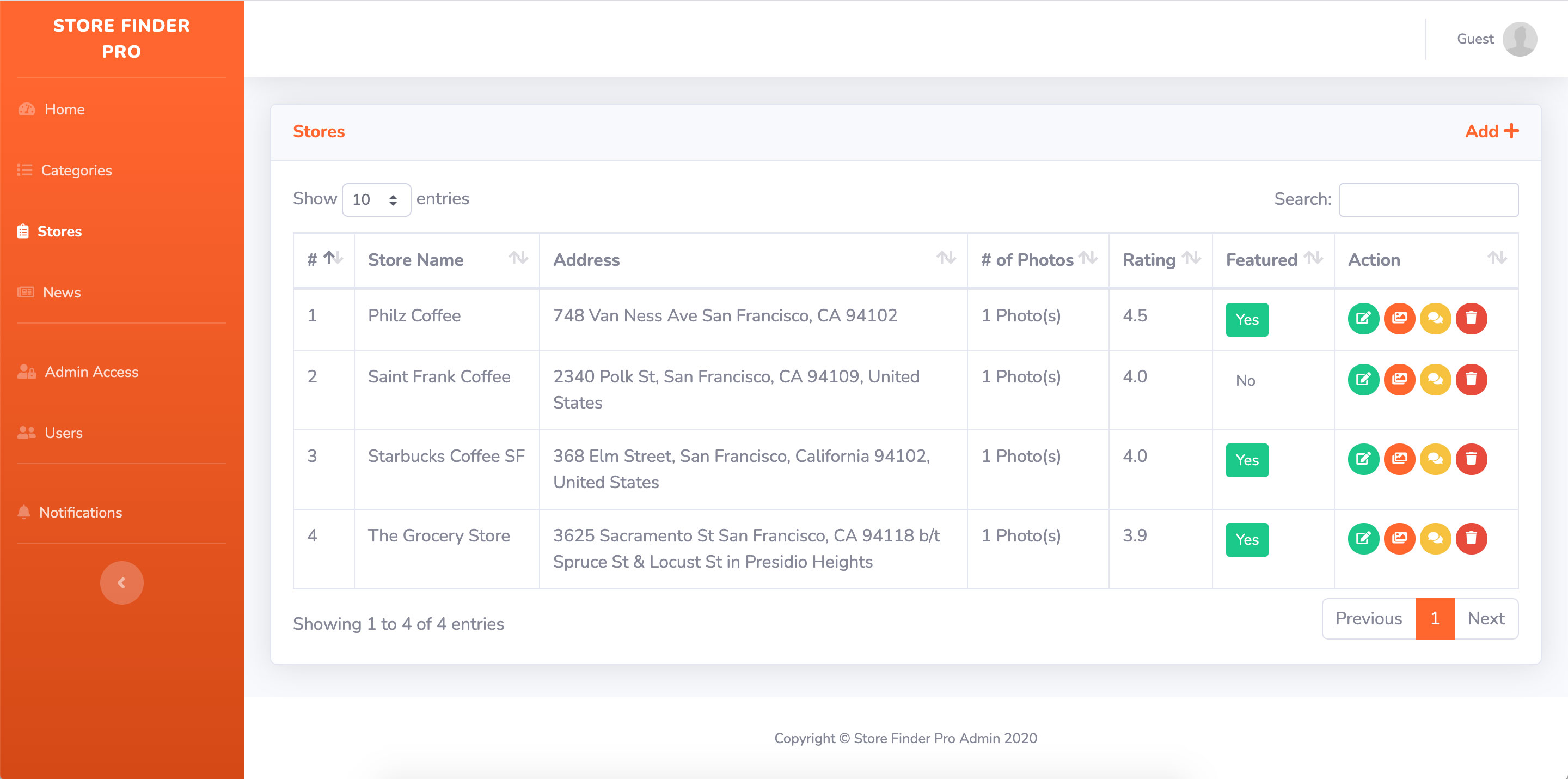Open the reviews icon for Starbucks Coffee SF
The width and height of the screenshot is (1568, 779).
coord(1435,459)
